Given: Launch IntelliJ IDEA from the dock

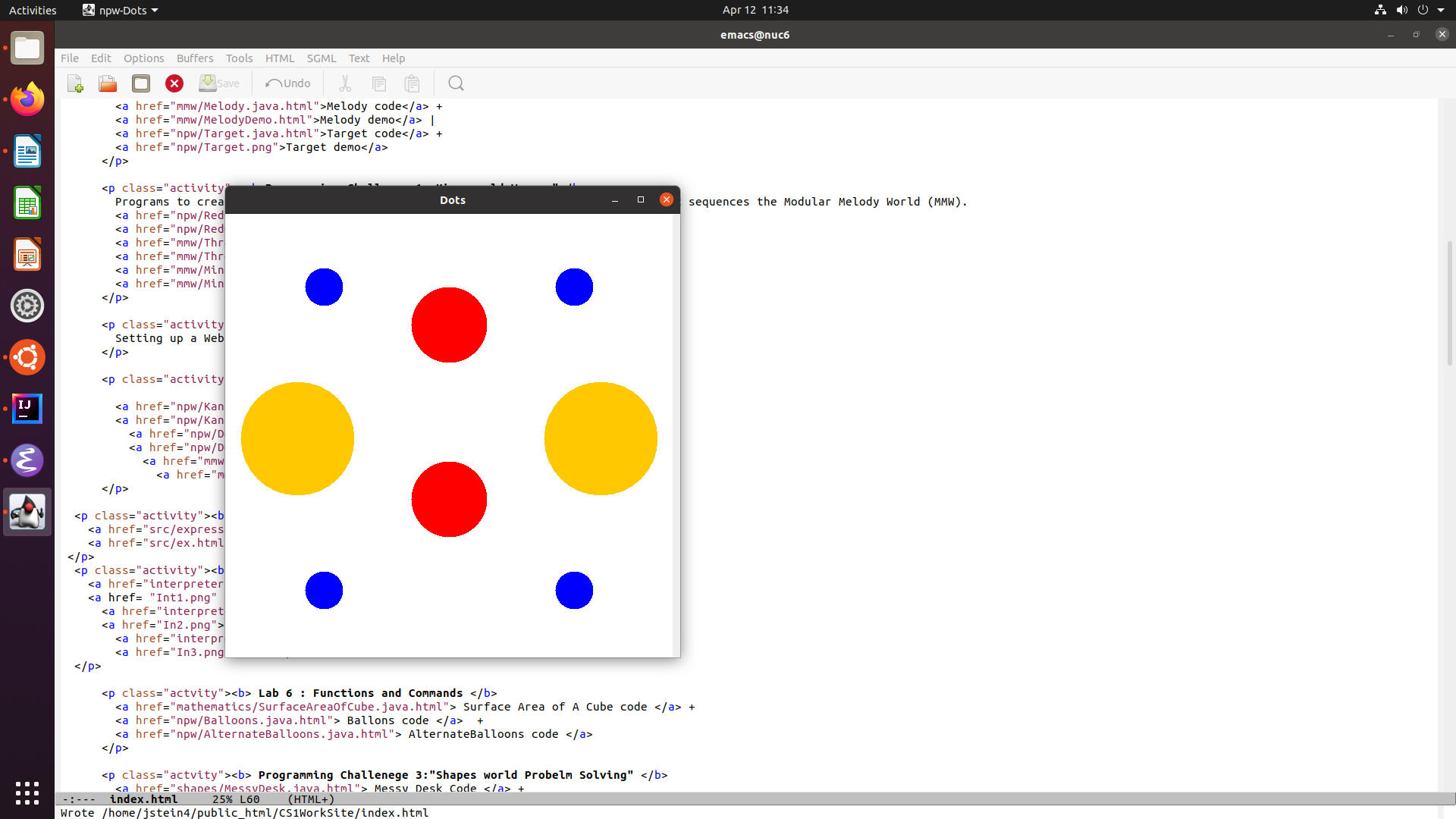Looking at the screenshot, I should [x=27, y=409].
